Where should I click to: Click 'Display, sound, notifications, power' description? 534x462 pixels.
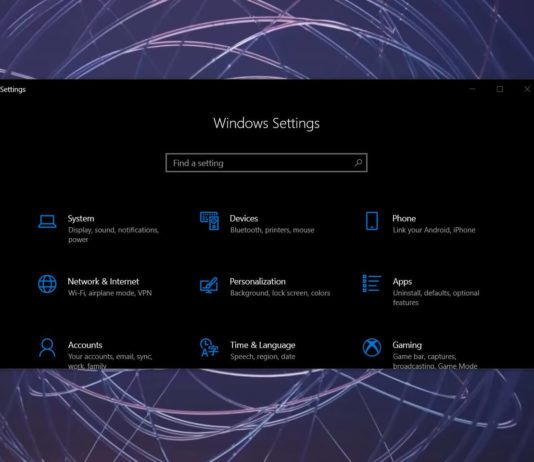pyautogui.click(x=113, y=235)
